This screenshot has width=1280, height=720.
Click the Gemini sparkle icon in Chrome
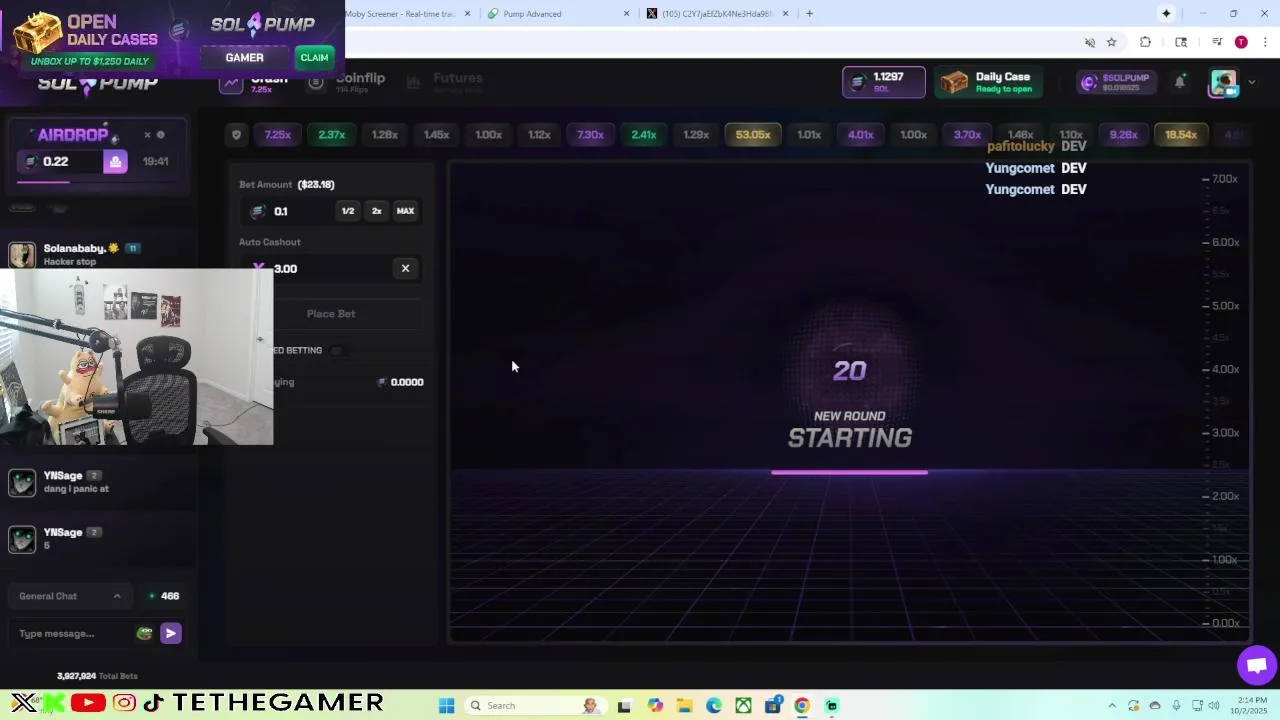pos(1166,13)
